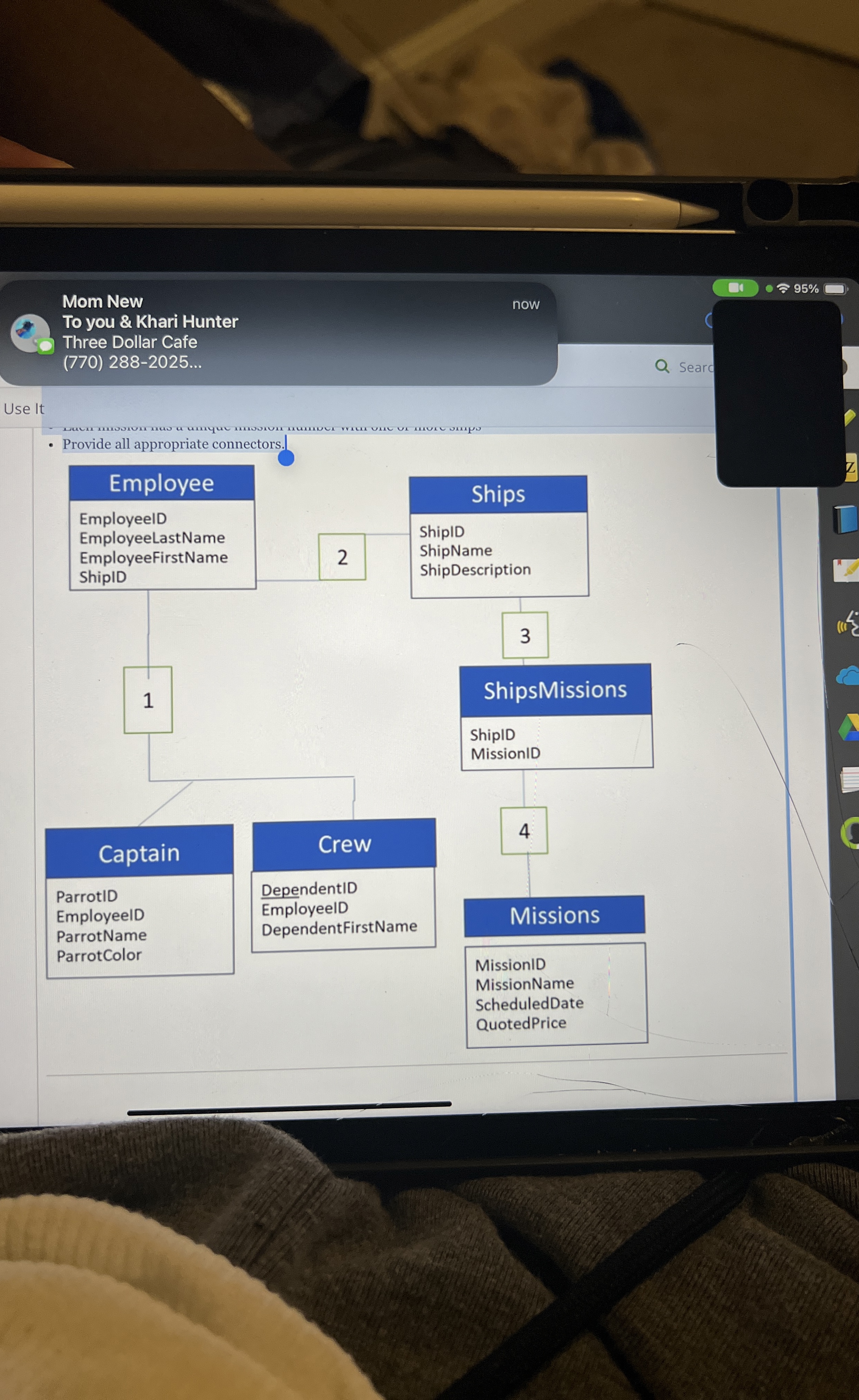This screenshot has height=1400, width=859.
Task: Select connector box number 1
Action: click(148, 700)
